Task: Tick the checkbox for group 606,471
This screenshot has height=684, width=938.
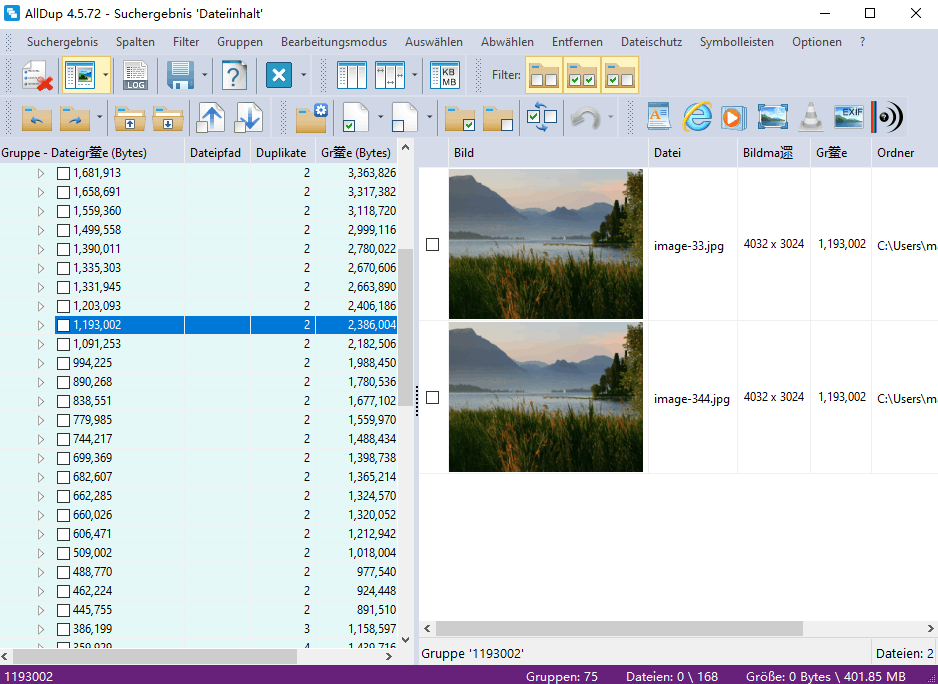Action: [63, 534]
